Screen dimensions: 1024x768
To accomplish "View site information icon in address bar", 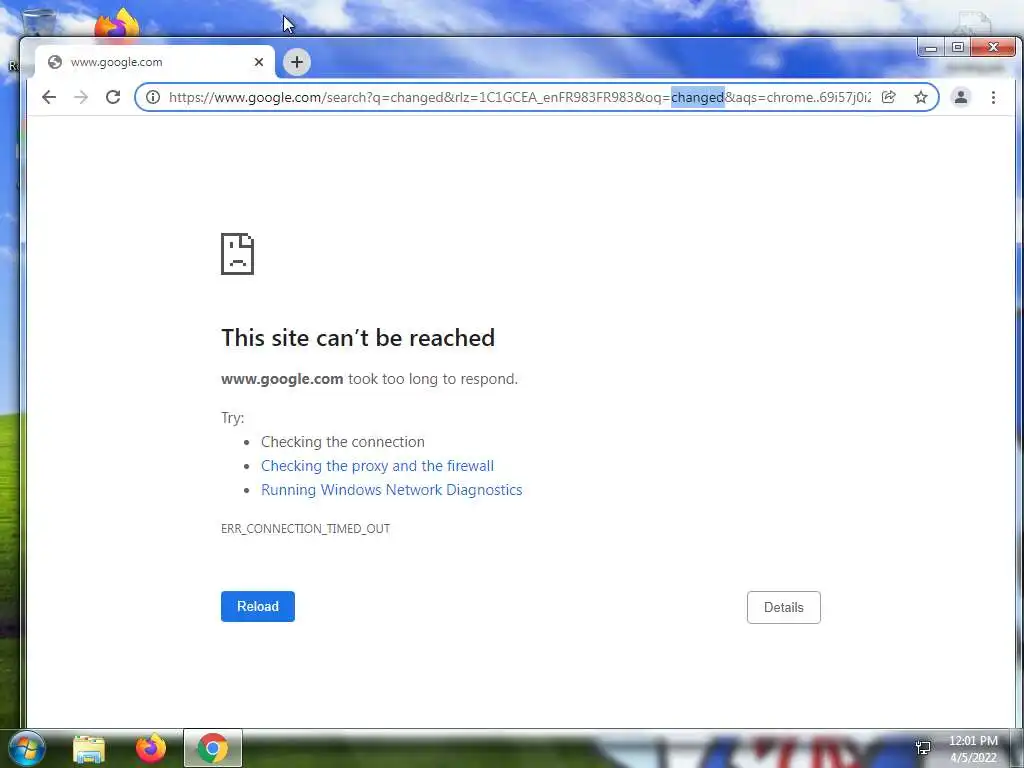I will point(153,97).
